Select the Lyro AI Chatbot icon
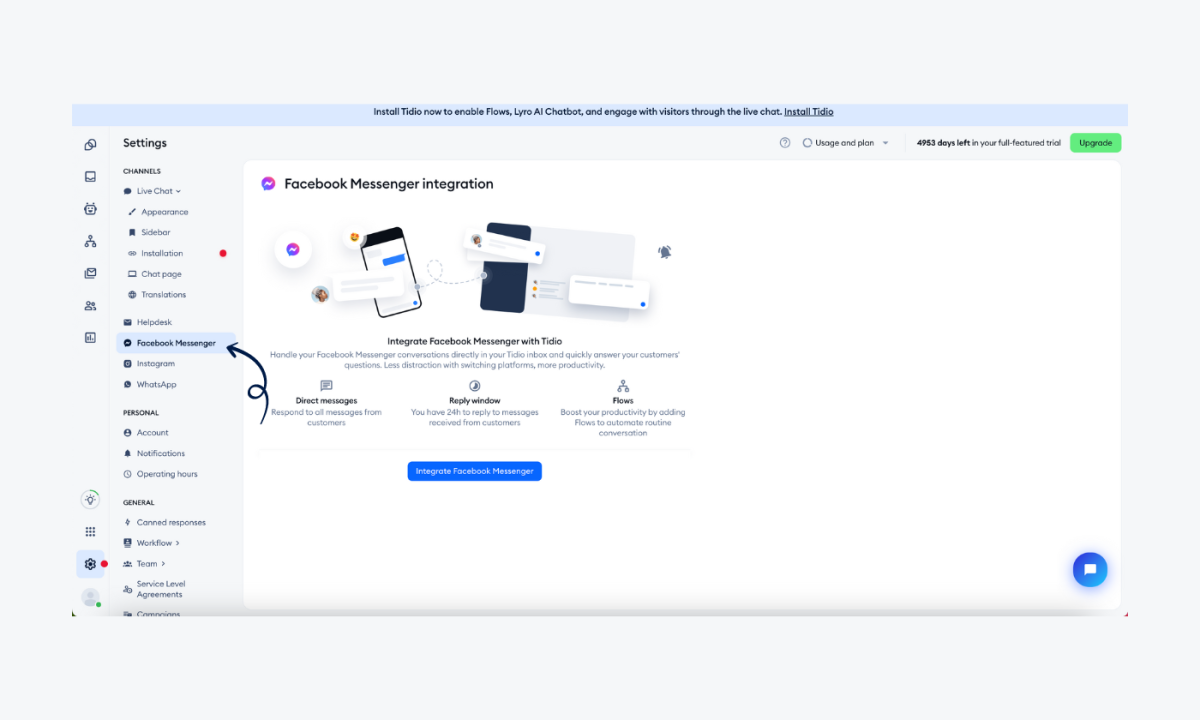 click(90, 208)
